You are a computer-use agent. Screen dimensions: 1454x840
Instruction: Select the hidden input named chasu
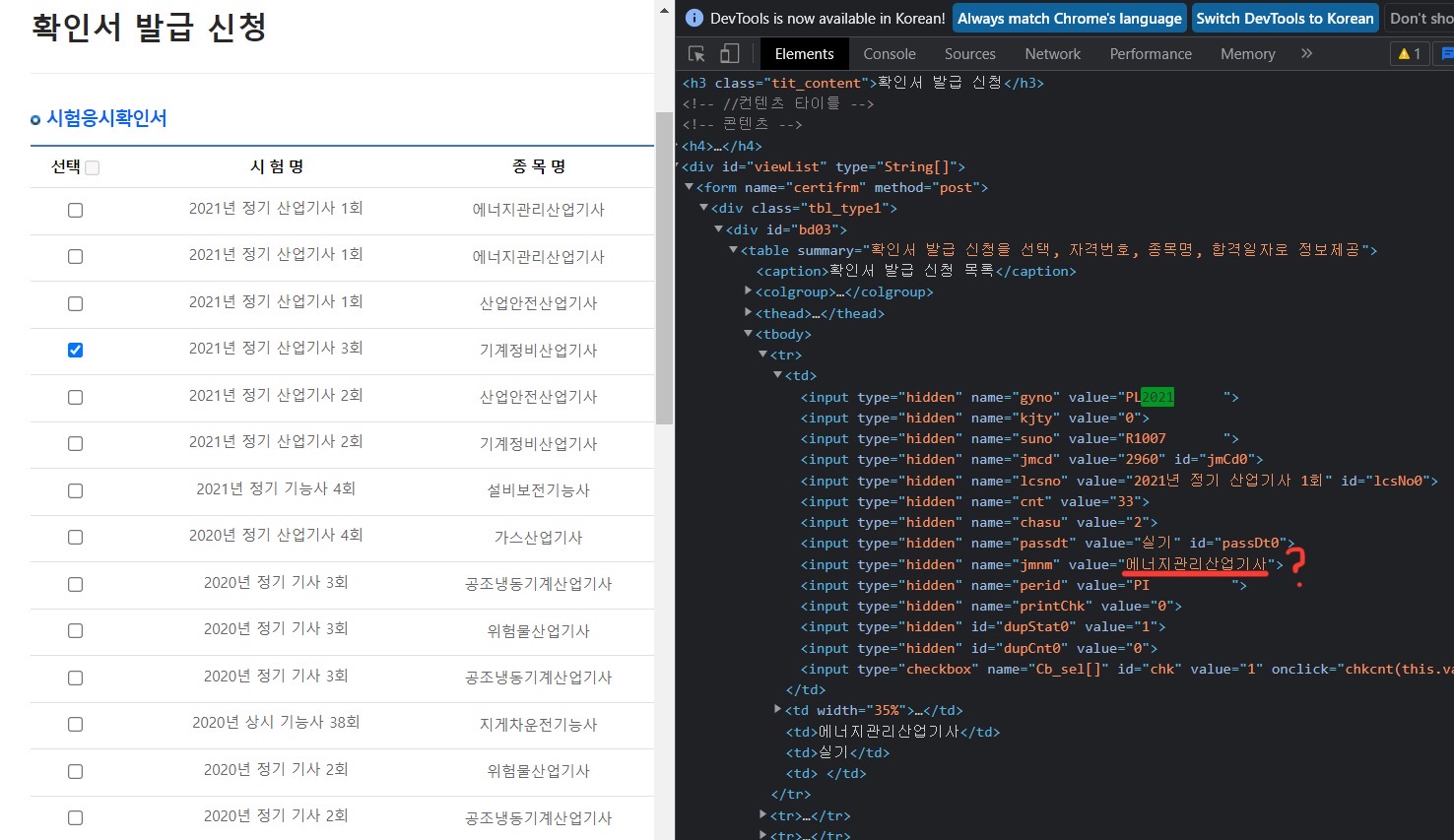click(979, 522)
